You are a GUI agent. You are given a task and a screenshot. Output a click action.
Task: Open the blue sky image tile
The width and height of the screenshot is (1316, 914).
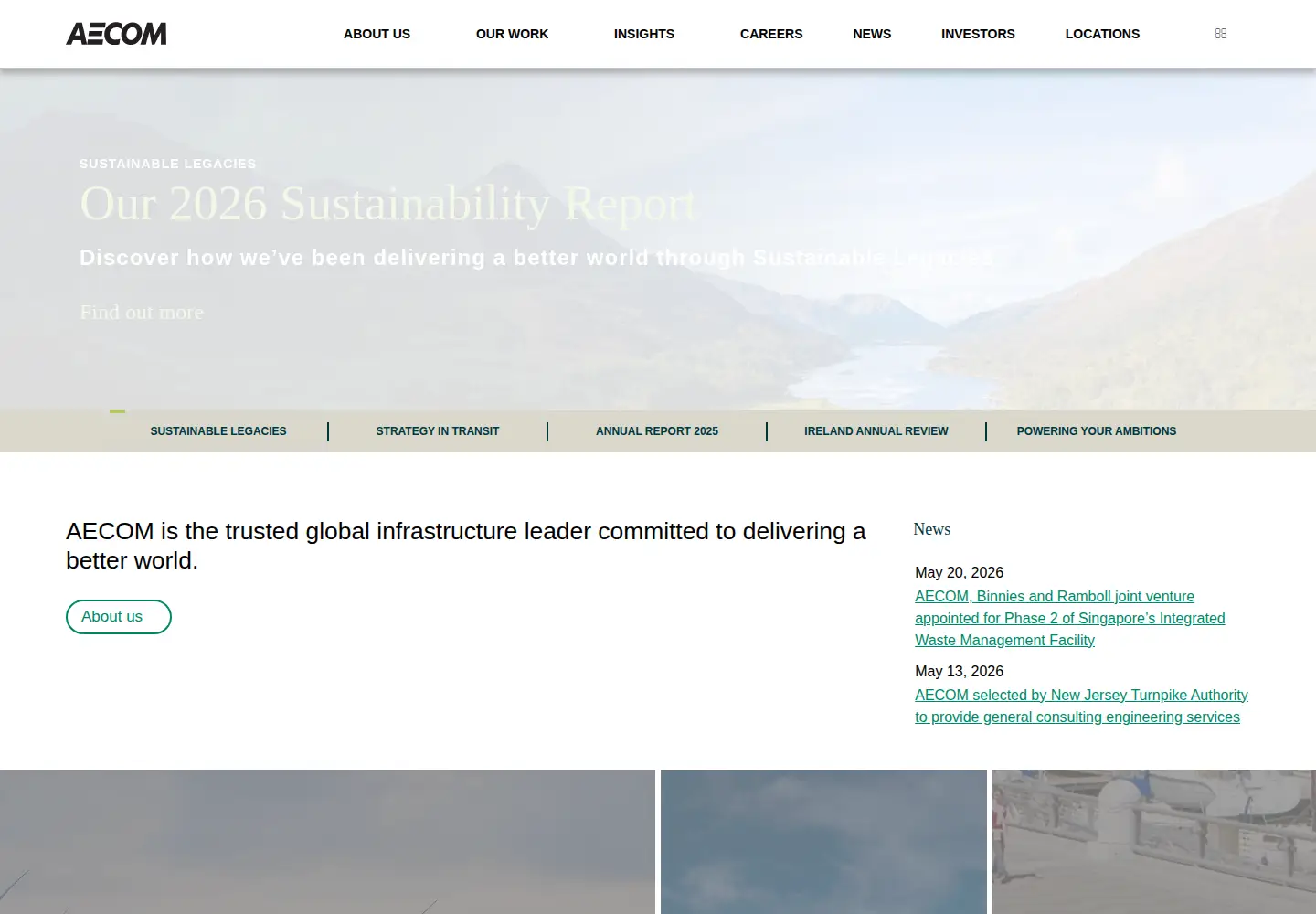coord(823,842)
